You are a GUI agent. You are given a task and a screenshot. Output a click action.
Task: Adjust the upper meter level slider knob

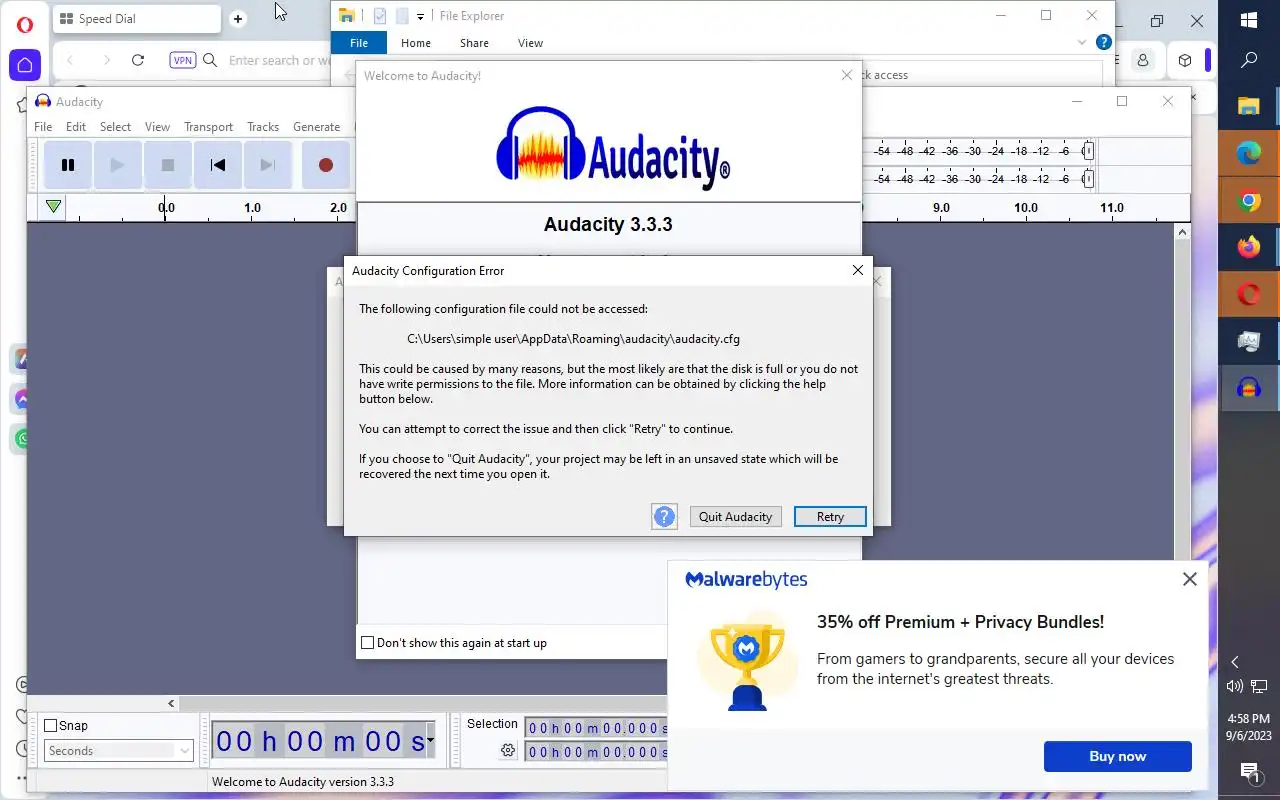1088,151
